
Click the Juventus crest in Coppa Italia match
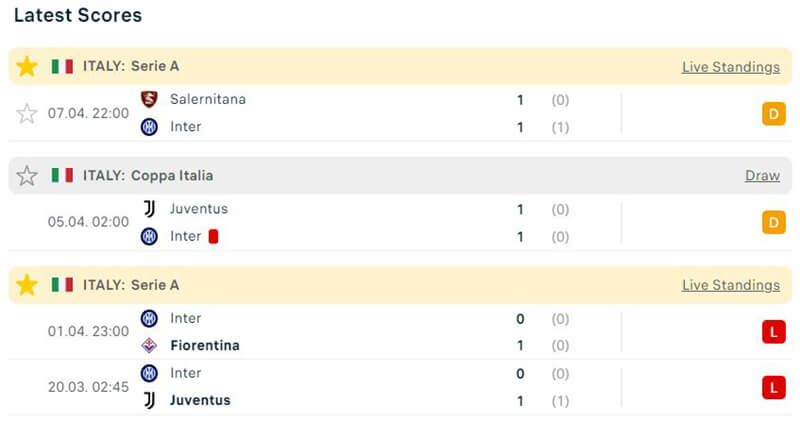[x=149, y=209]
